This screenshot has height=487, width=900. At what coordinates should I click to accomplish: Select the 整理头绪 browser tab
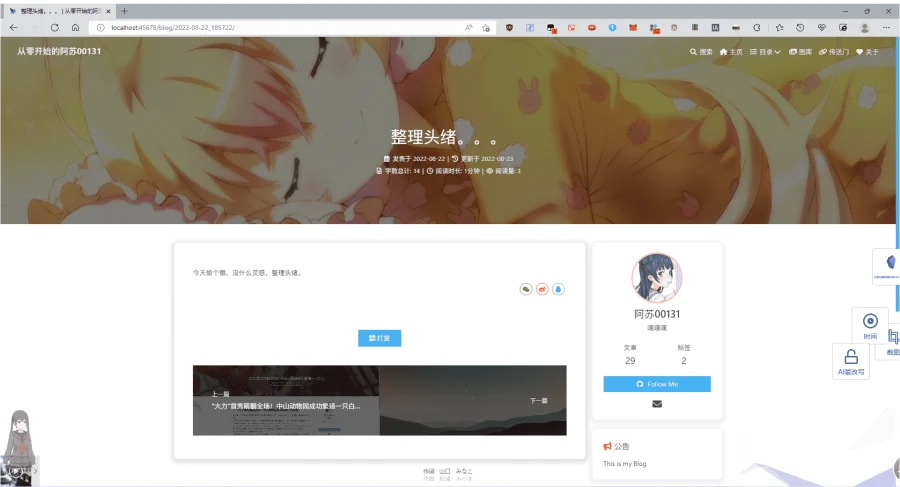(x=59, y=11)
